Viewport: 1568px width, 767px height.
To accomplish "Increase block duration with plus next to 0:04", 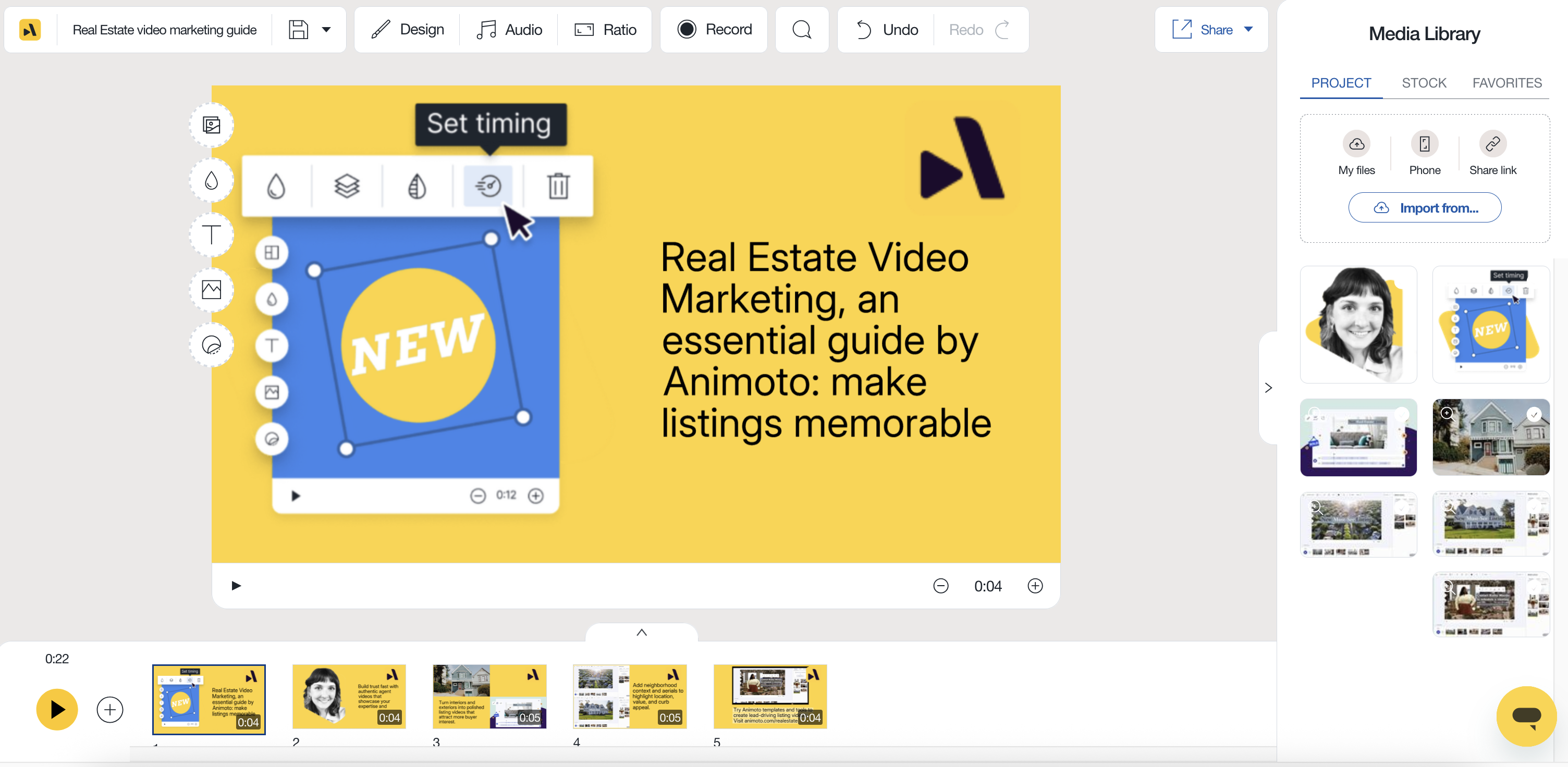I will (x=1035, y=586).
